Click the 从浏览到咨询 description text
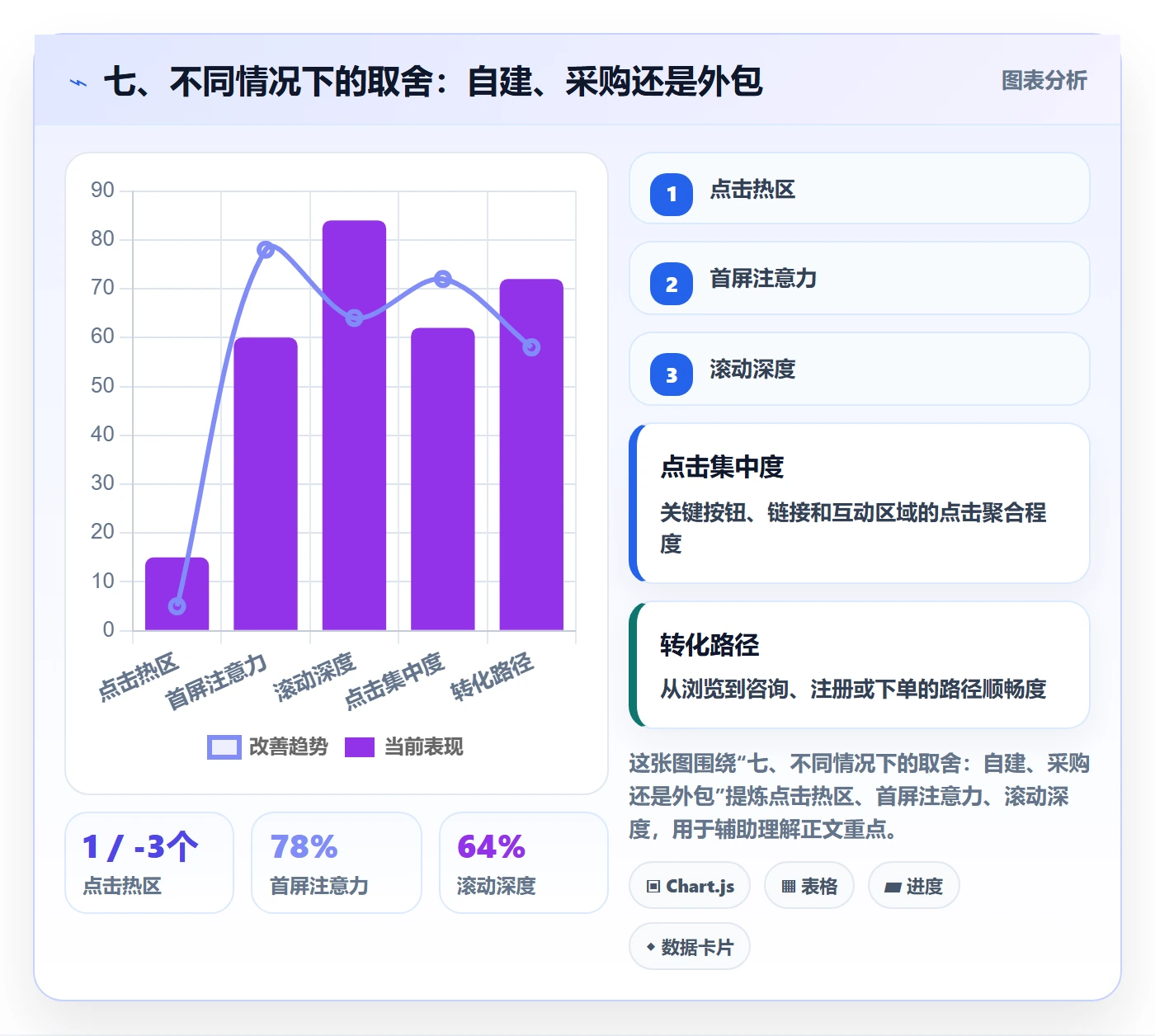 tap(853, 689)
